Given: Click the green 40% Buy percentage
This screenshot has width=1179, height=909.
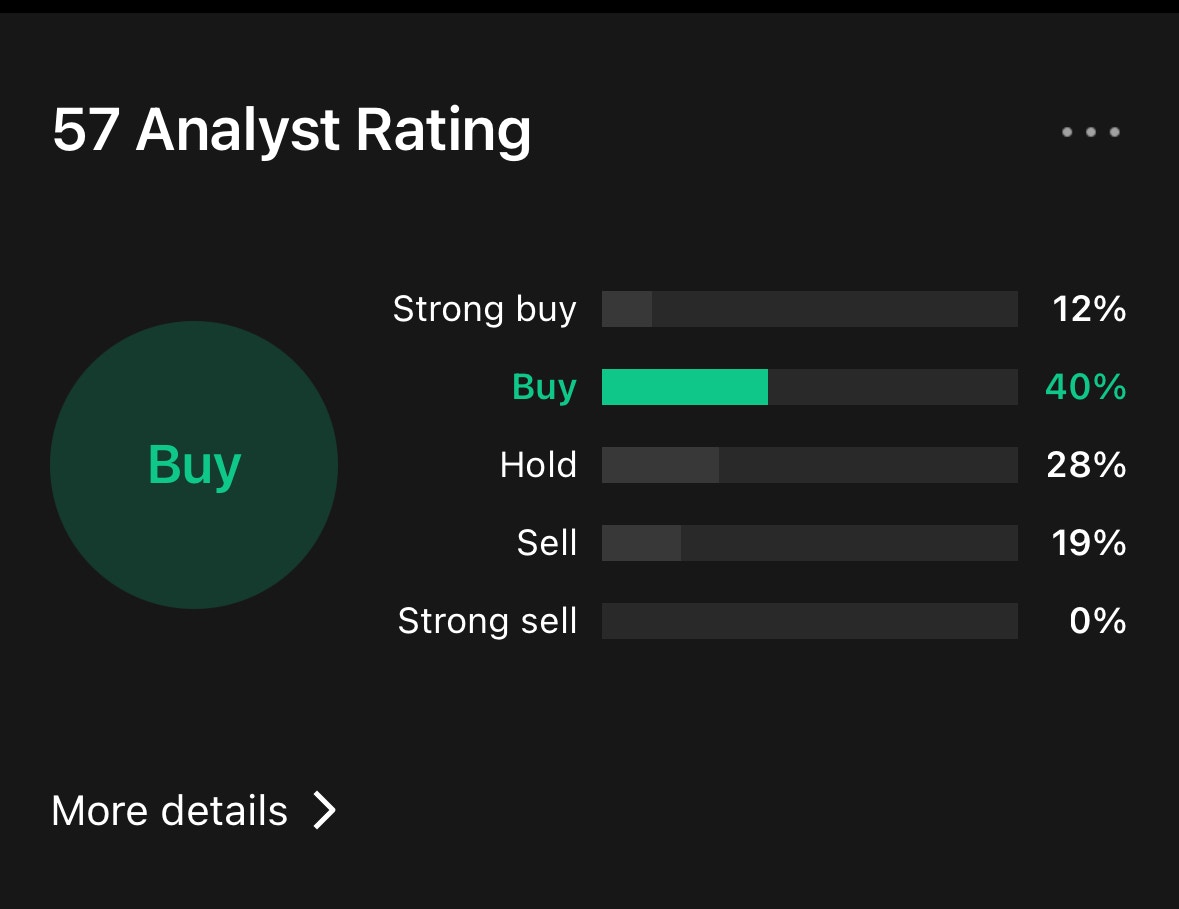Looking at the screenshot, I should (1085, 387).
